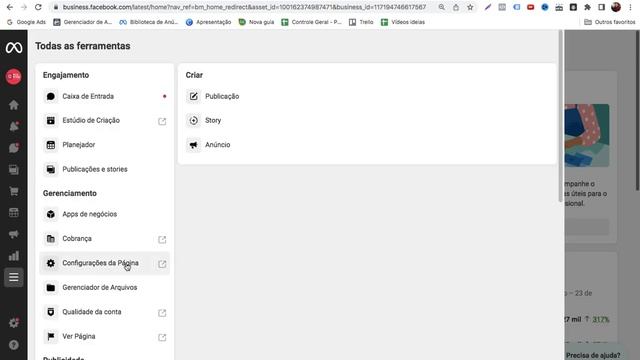Click the tools panel scrollbar
640x360 pixels.
click(x=560, y=116)
